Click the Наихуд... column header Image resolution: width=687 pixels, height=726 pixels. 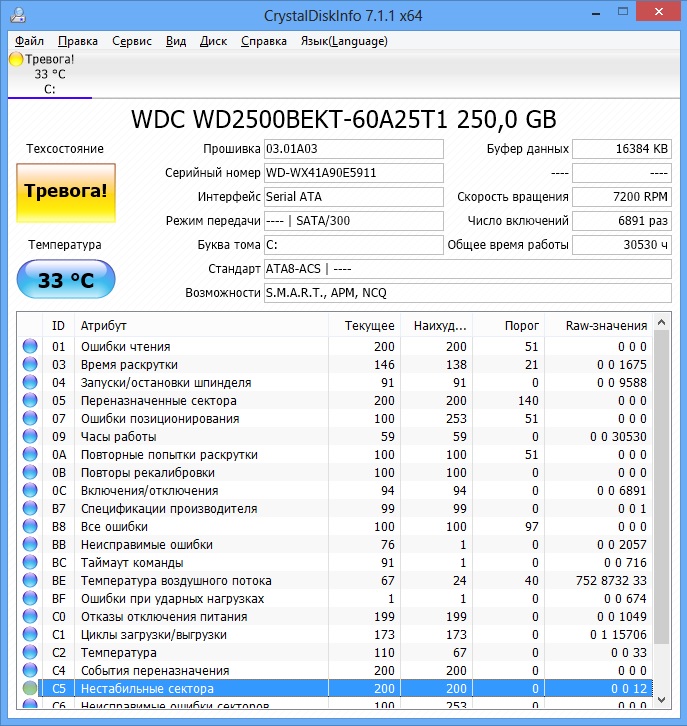point(436,326)
